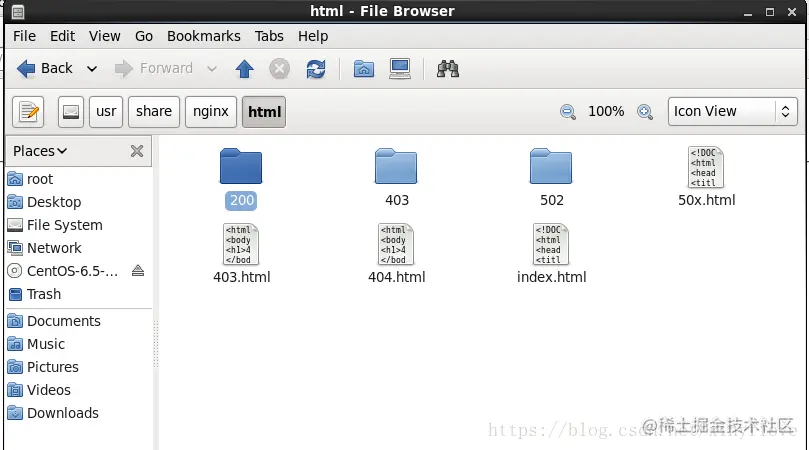
Task: Select the 200 folder icon
Action: click(241, 166)
